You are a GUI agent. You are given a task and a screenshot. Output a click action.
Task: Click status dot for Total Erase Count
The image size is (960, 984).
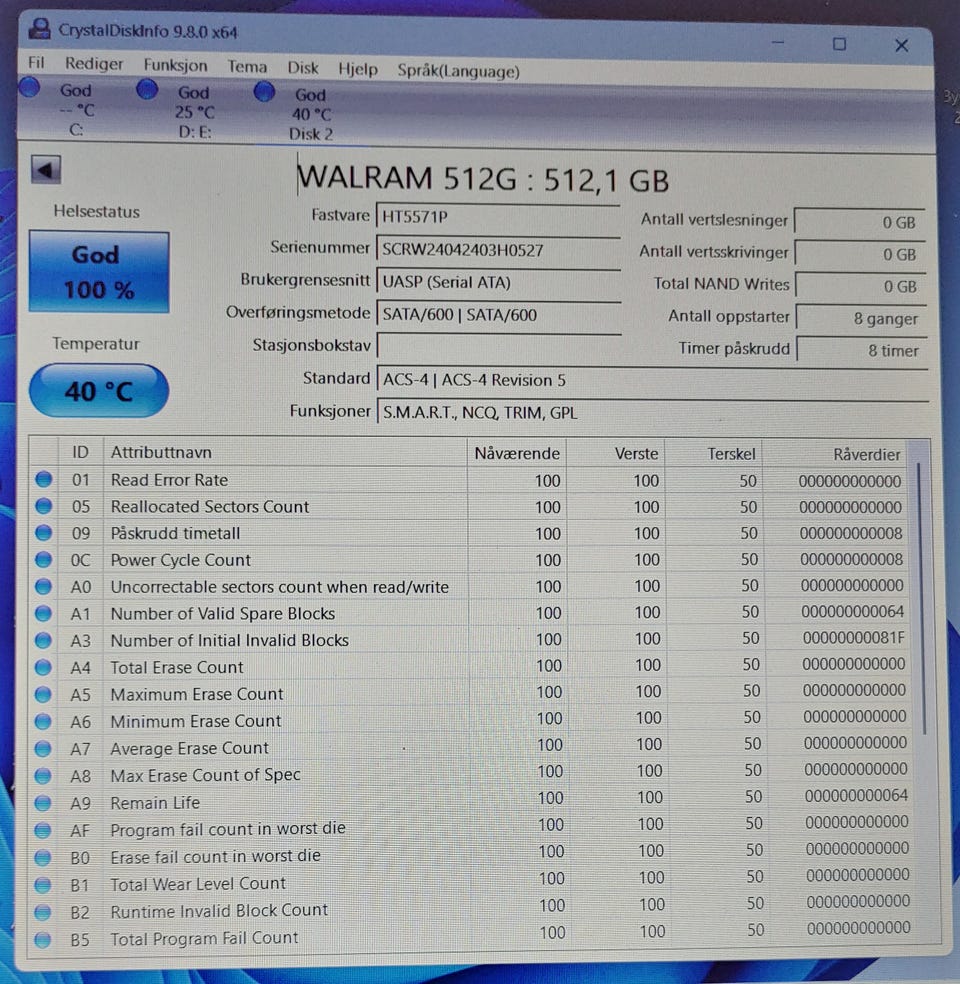pos(43,667)
